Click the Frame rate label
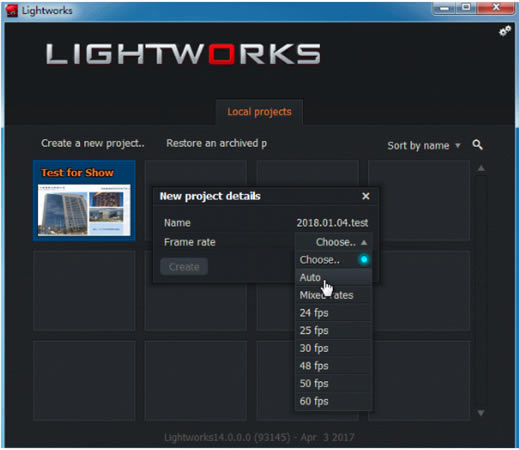 tap(190, 242)
